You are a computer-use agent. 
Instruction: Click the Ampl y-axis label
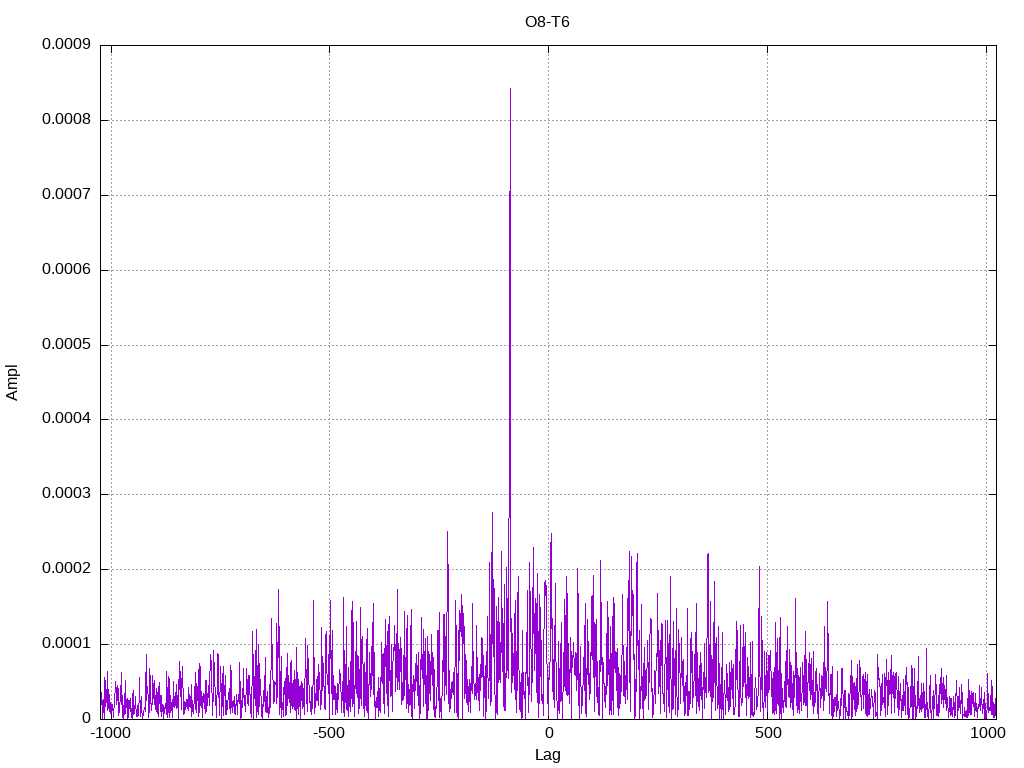point(12,383)
